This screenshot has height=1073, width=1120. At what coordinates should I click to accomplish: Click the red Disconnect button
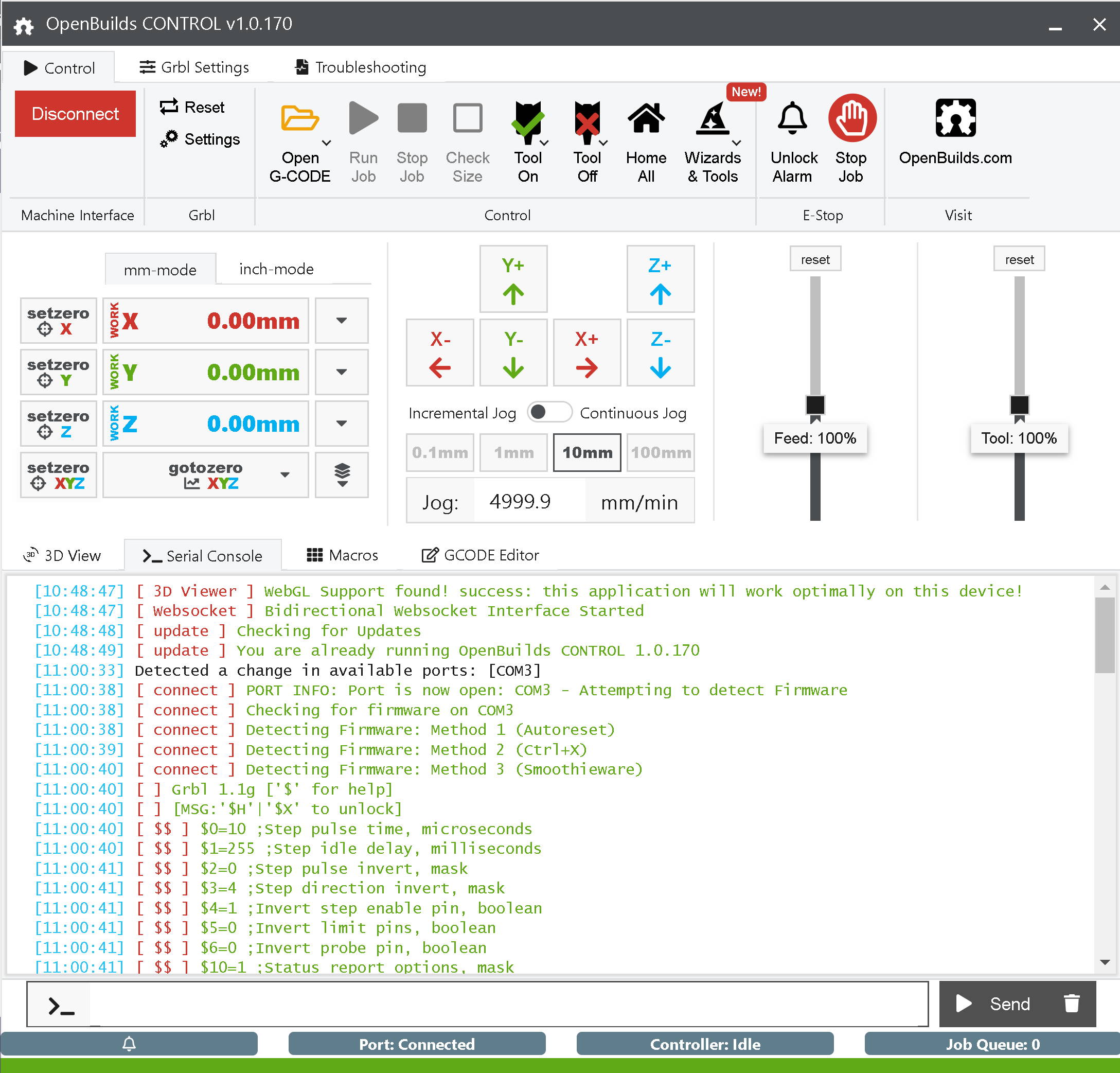click(76, 113)
